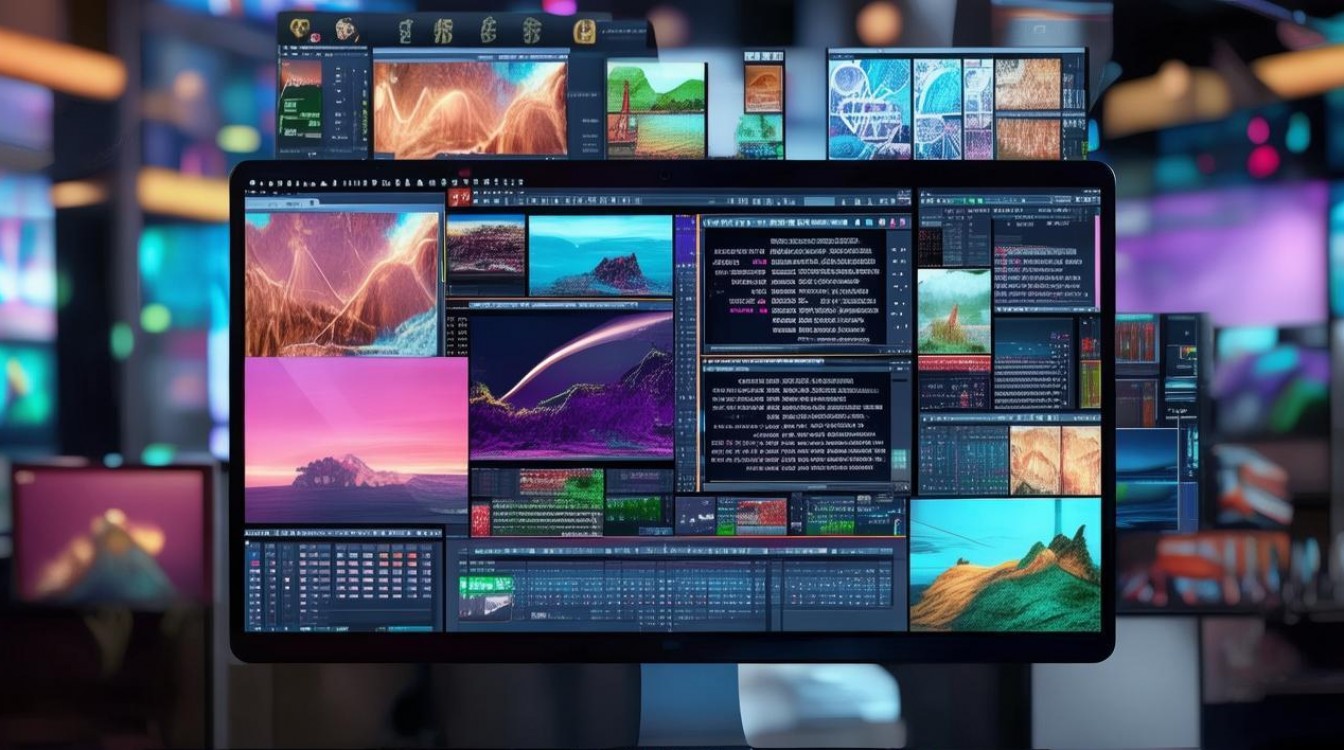Select the green and orange hillside image
Screen dimensions: 1344x750
(1004, 565)
